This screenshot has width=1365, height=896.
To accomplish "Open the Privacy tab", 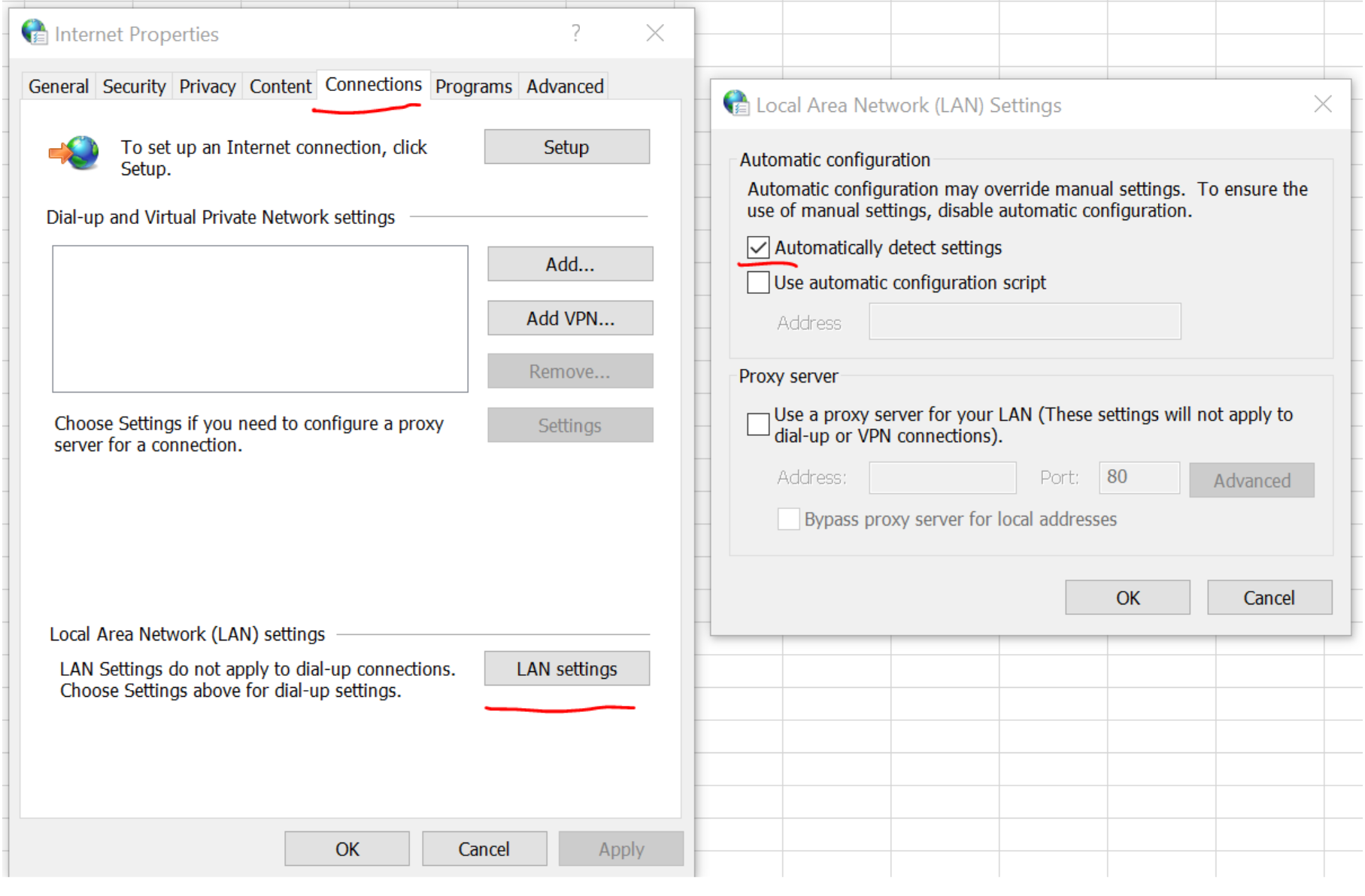I will click(207, 86).
